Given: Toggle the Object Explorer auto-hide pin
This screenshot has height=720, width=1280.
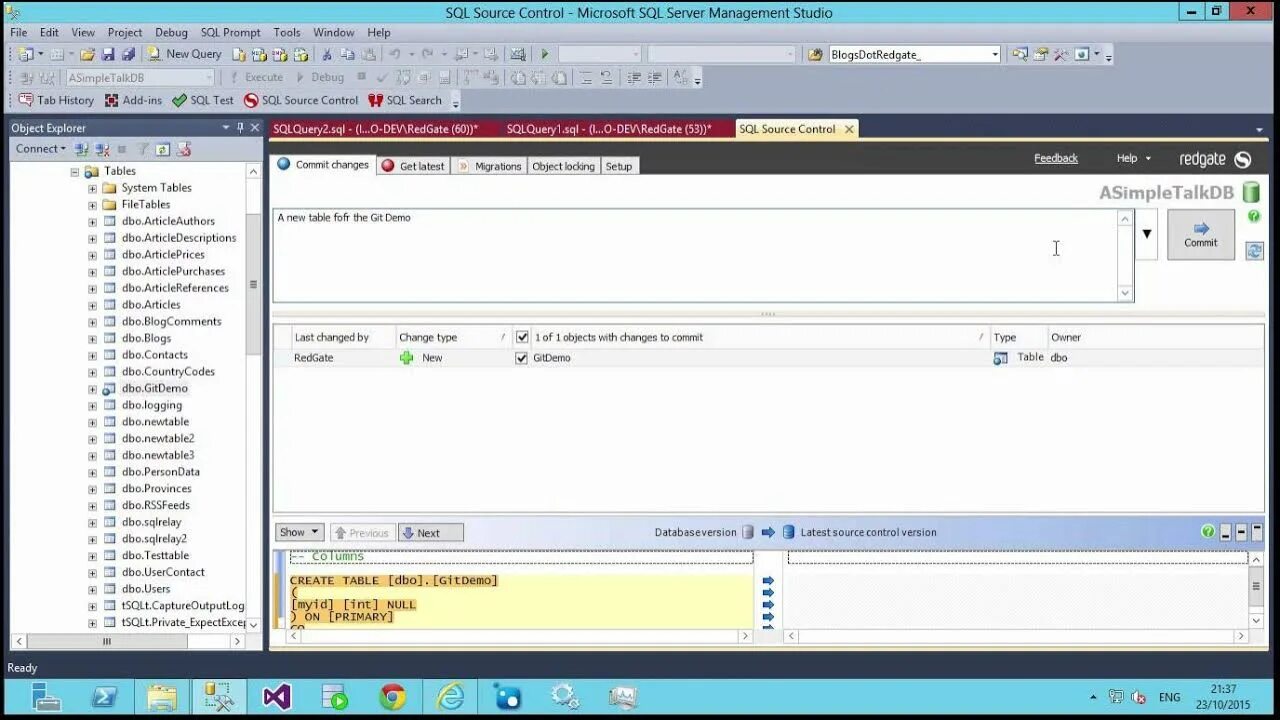Looking at the screenshot, I should (x=241, y=128).
